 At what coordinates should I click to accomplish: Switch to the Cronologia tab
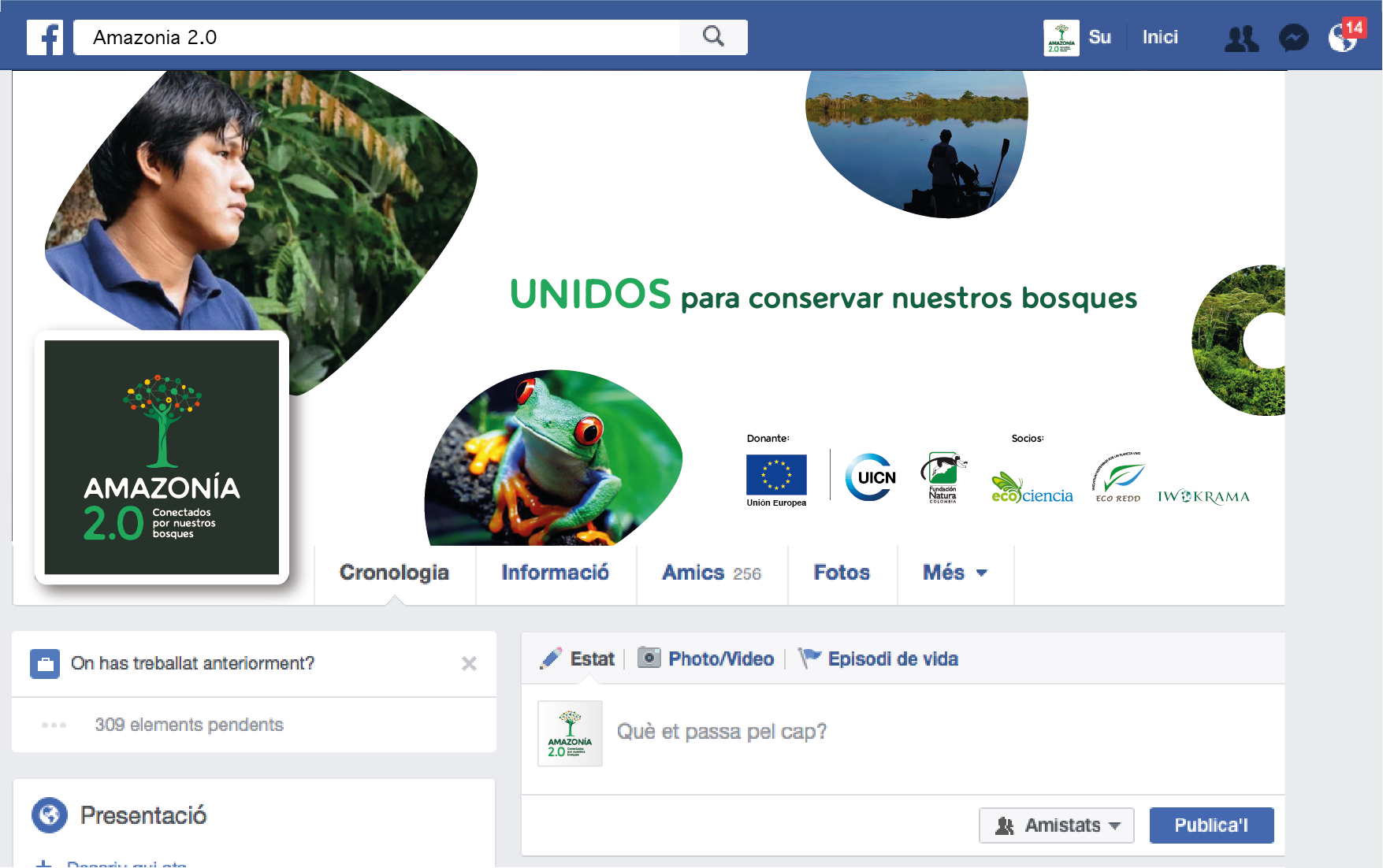click(x=394, y=573)
